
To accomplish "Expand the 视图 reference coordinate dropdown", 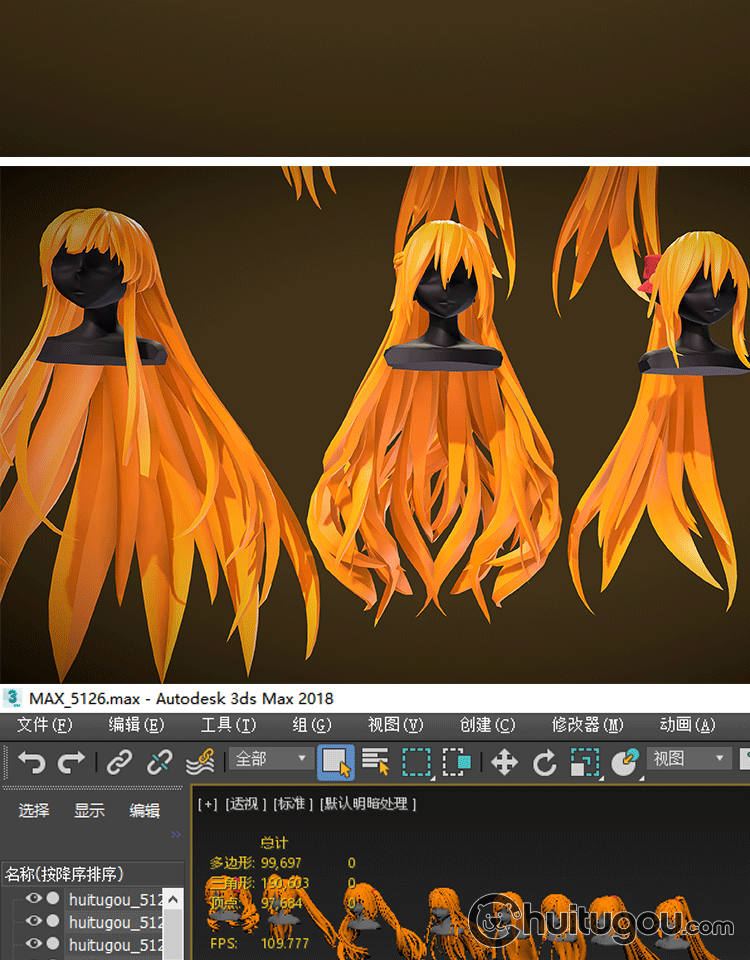I will [x=690, y=759].
